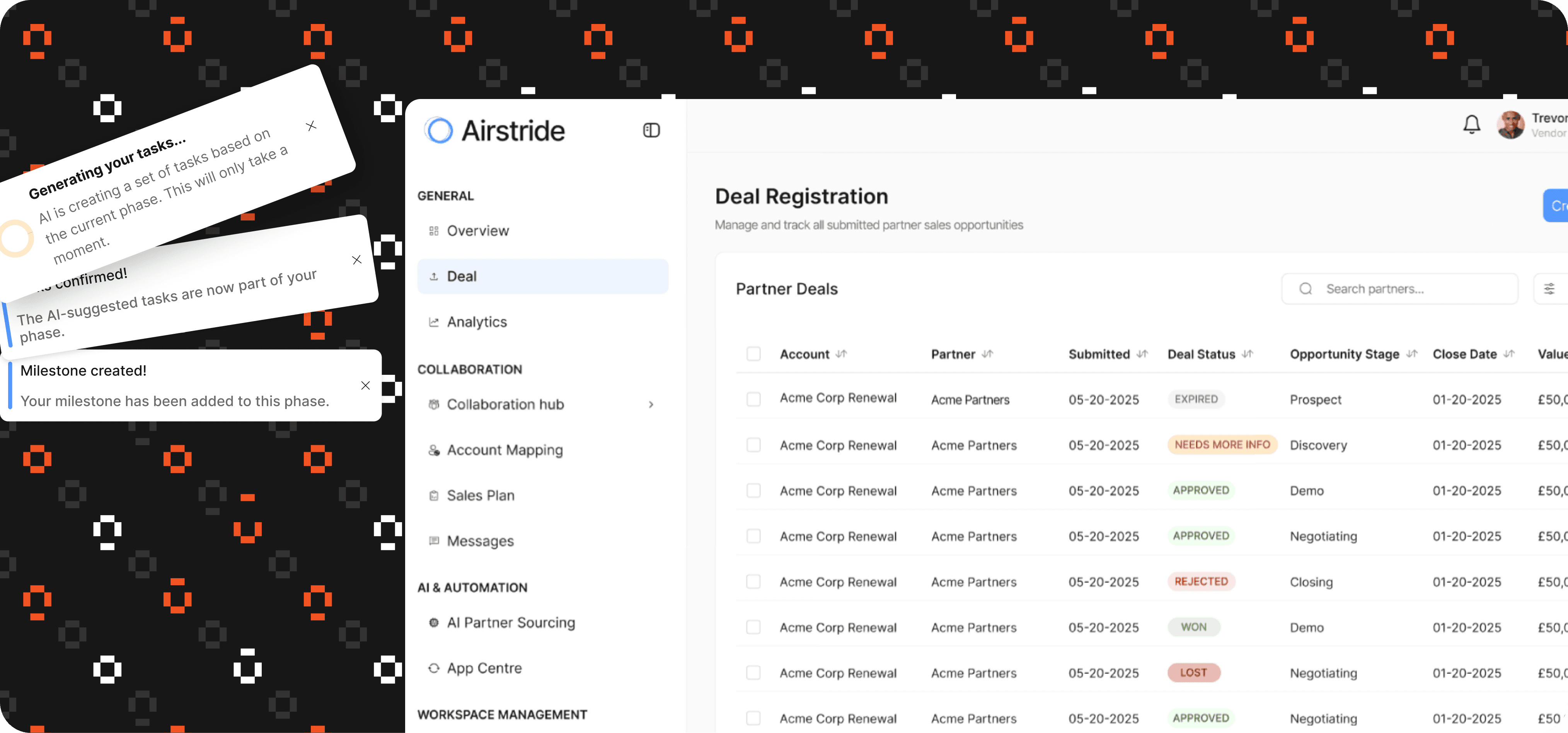Viewport: 1568px width, 733px height.
Task: Select the checkbox on the REJECTED deal row
Action: pyautogui.click(x=753, y=581)
